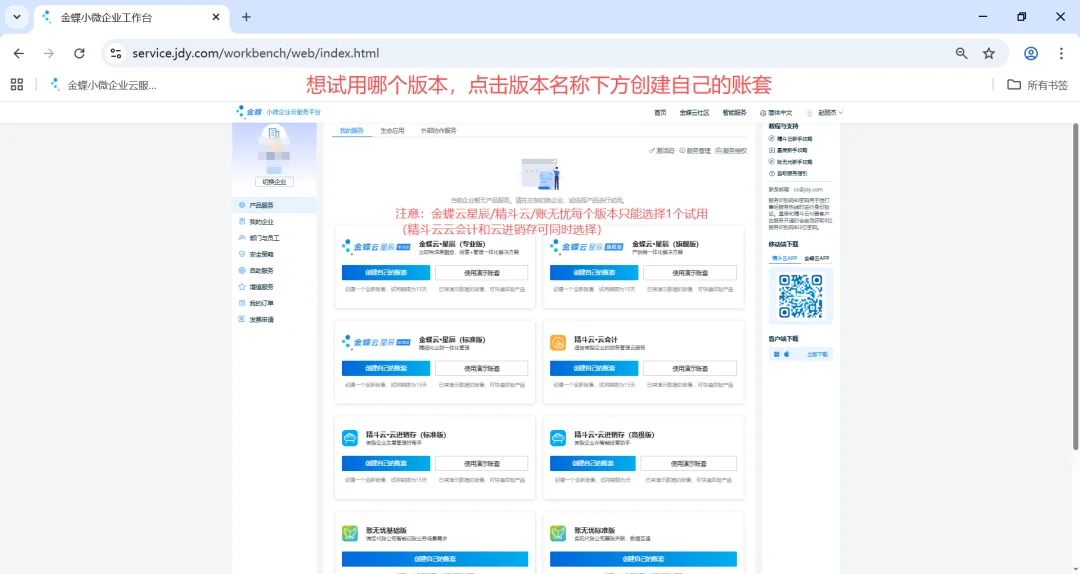This screenshot has width=1080, height=574.
Task: Create own account set for 账无忧基础版
Action: (435, 559)
